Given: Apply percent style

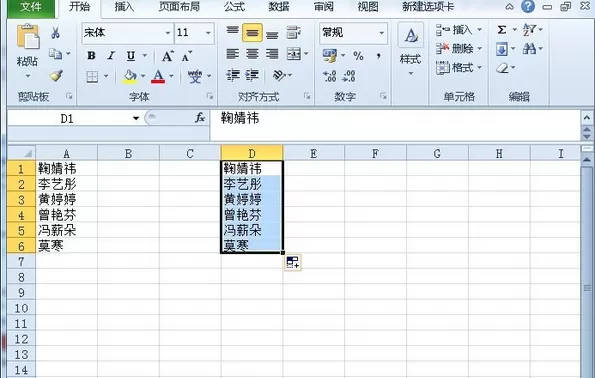Looking at the screenshot, I should [358, 56].
